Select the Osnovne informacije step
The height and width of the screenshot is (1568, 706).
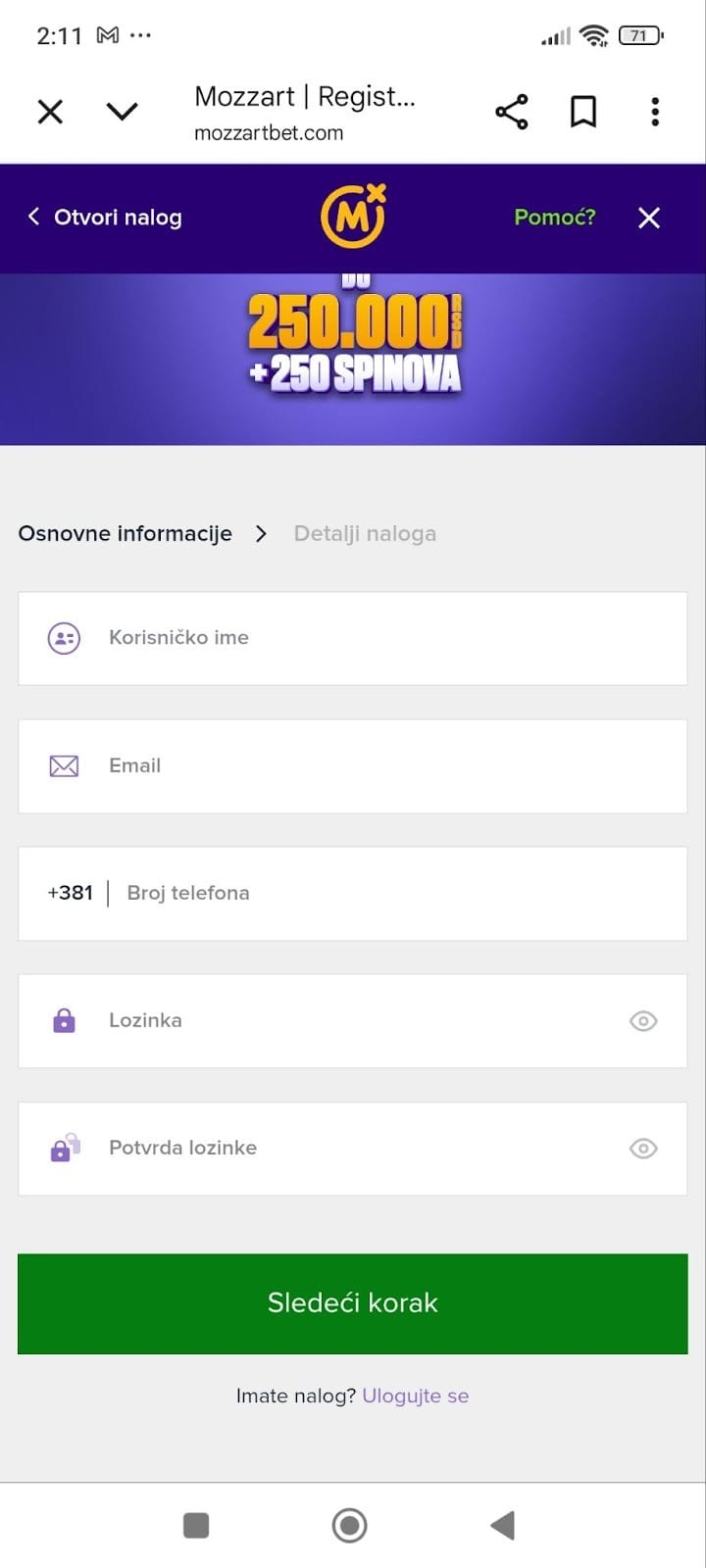tap(126, 534)
